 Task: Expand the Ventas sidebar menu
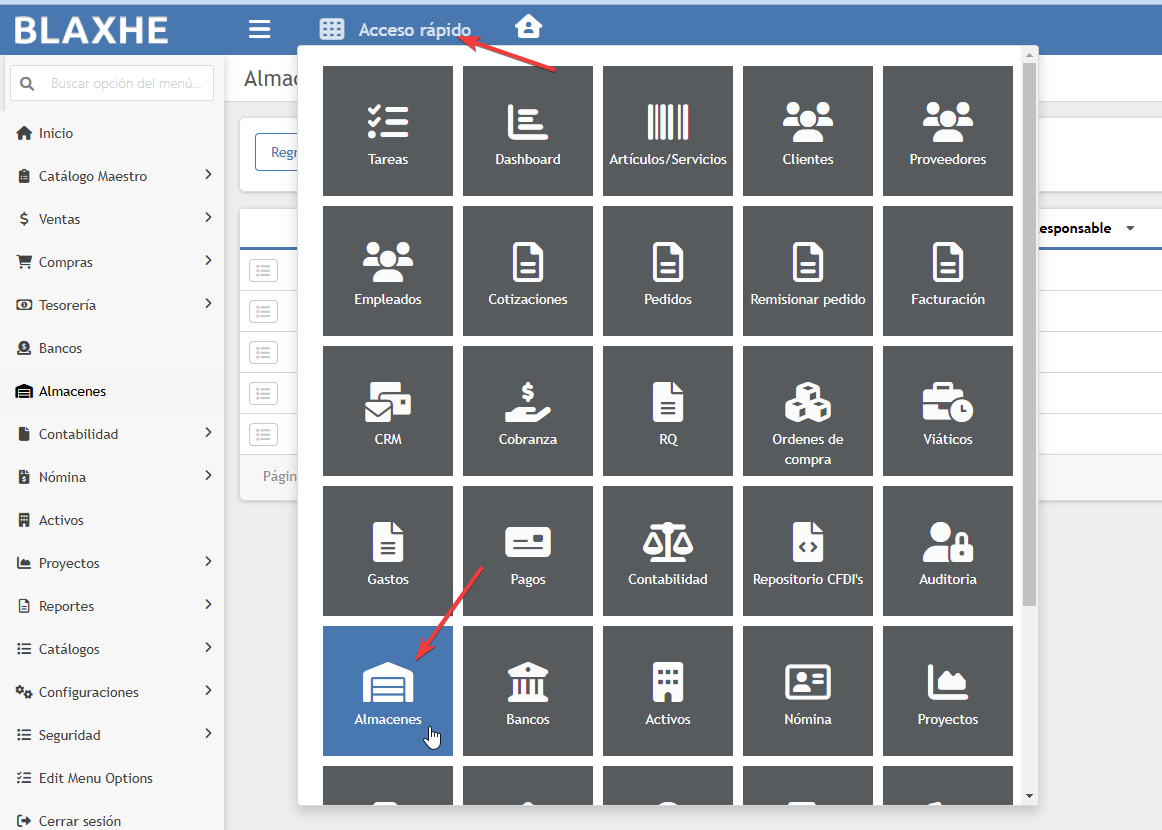[x=114, y=219]
